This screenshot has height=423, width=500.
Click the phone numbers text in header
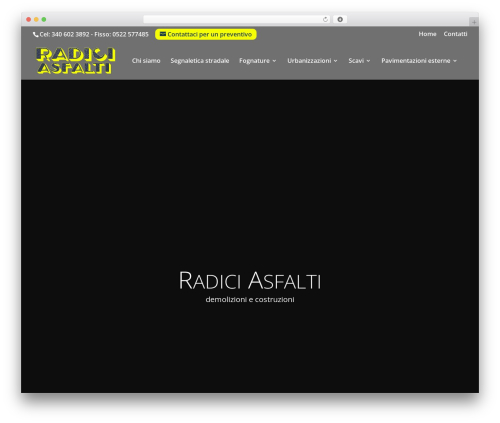point(94,34)
